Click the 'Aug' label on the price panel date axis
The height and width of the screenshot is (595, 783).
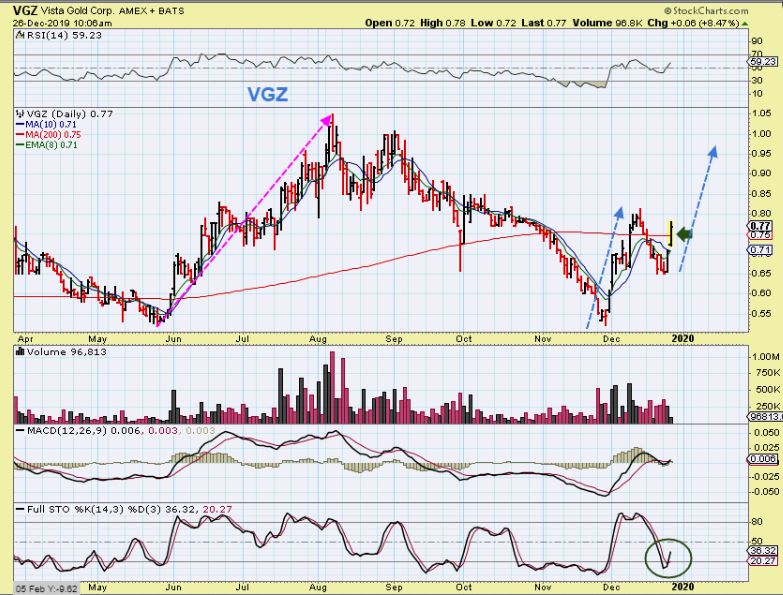point(318,339)
